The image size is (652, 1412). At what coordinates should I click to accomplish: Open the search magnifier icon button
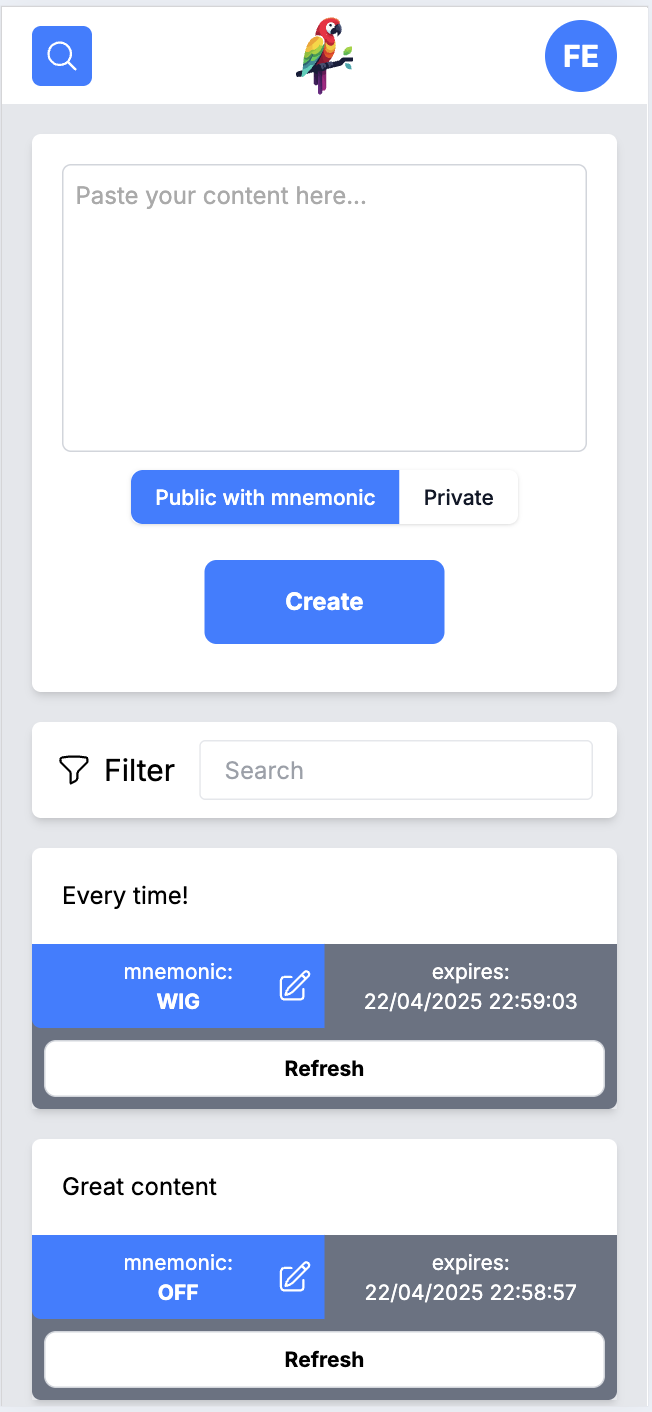tap(62, 56)
